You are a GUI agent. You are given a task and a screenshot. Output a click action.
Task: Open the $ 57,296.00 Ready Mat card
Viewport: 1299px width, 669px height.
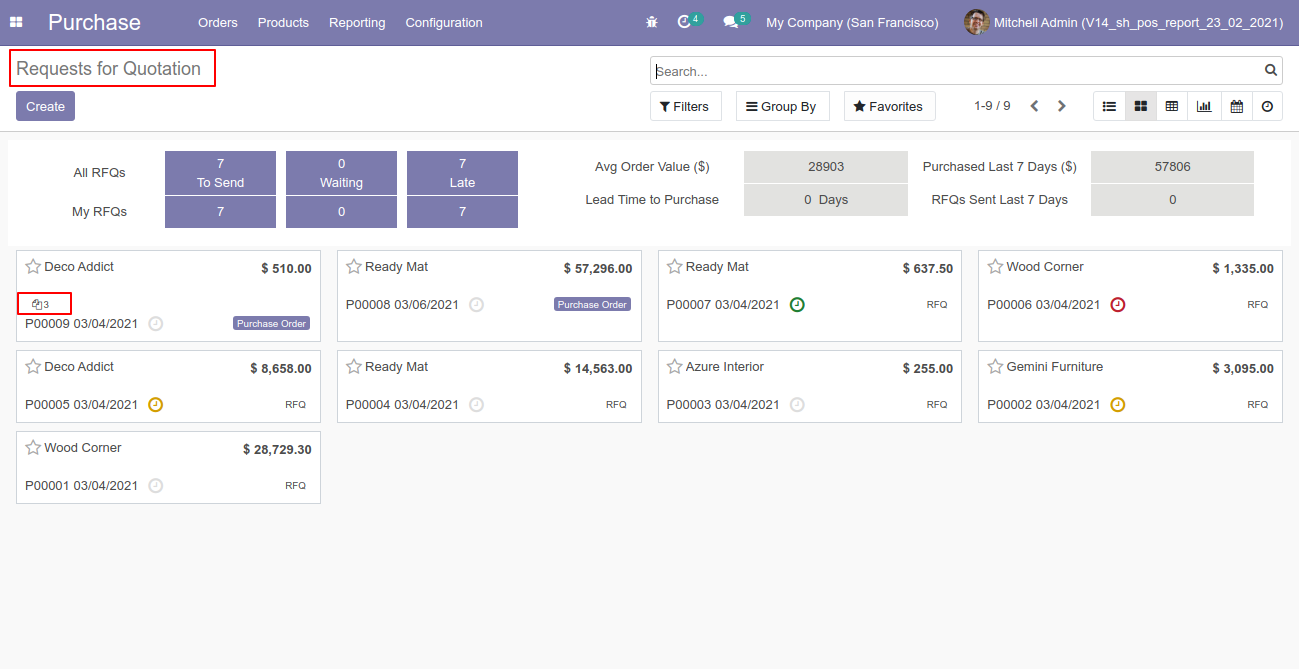(489, 295)
